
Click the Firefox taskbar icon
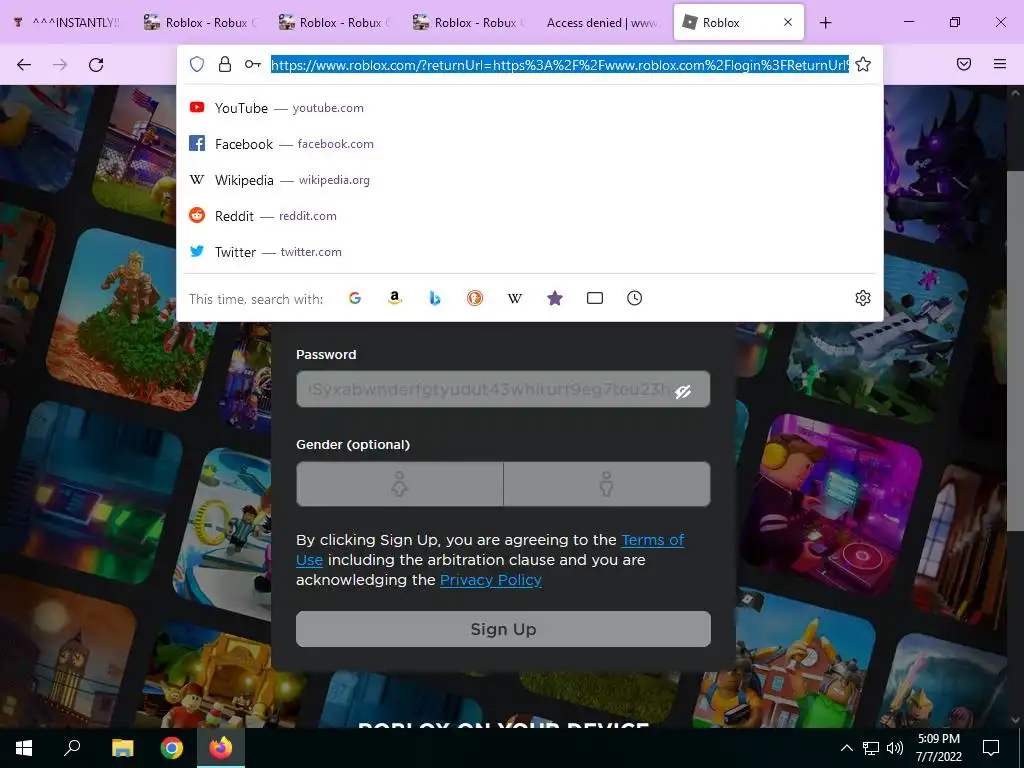tap(221, 748)
